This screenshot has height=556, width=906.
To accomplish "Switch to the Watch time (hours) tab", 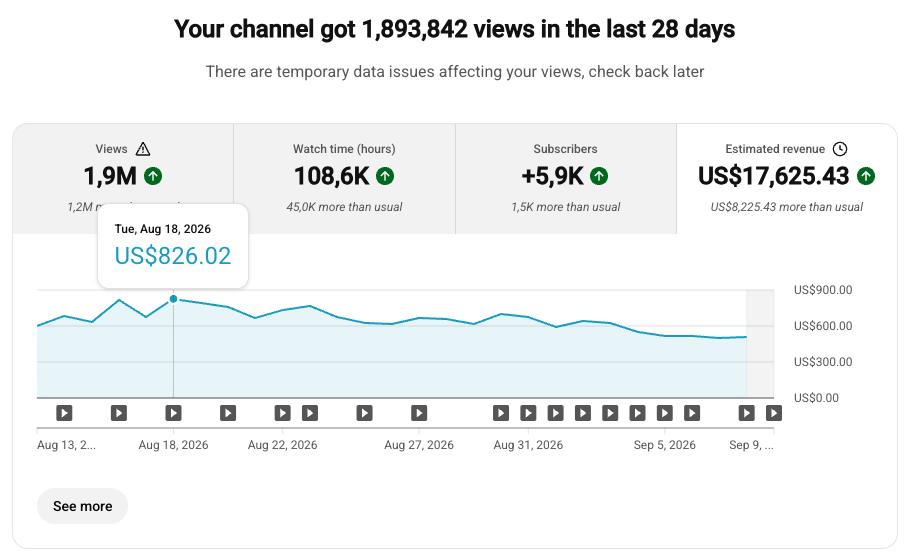I will (x=344, y=179).
